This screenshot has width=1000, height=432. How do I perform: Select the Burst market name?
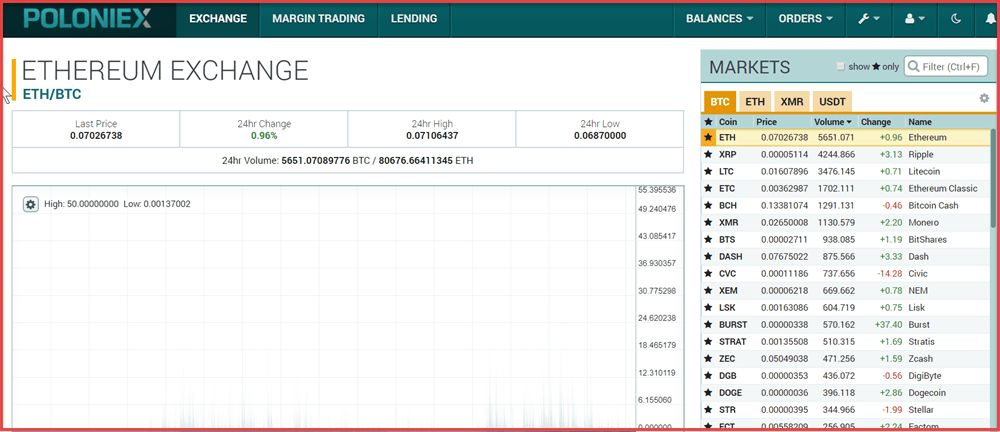pos(919,324)
